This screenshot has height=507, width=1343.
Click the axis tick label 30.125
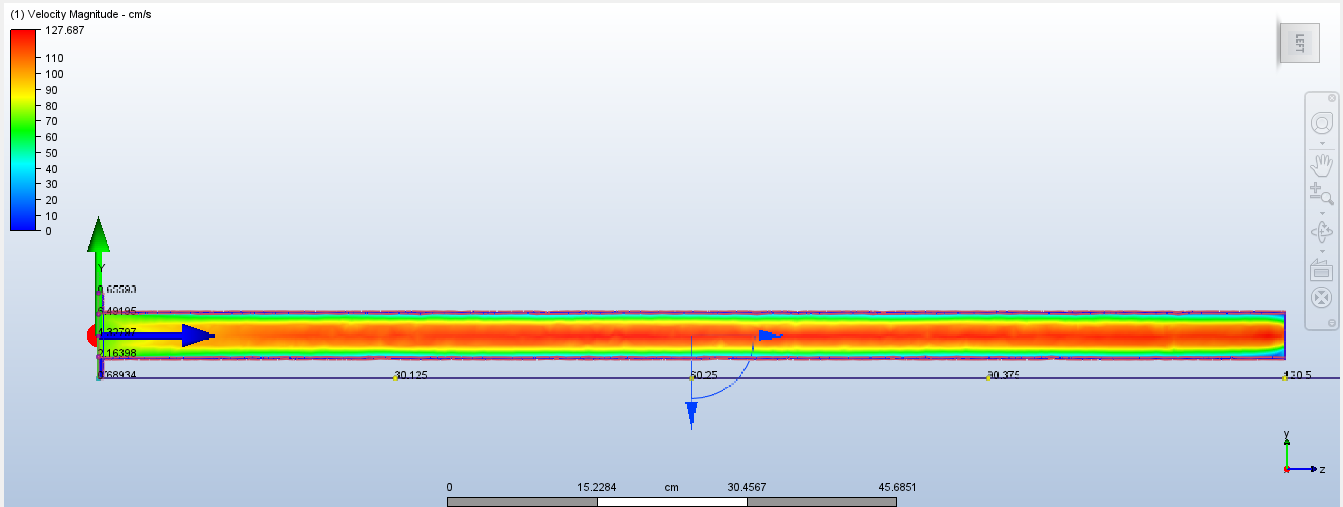411,376
